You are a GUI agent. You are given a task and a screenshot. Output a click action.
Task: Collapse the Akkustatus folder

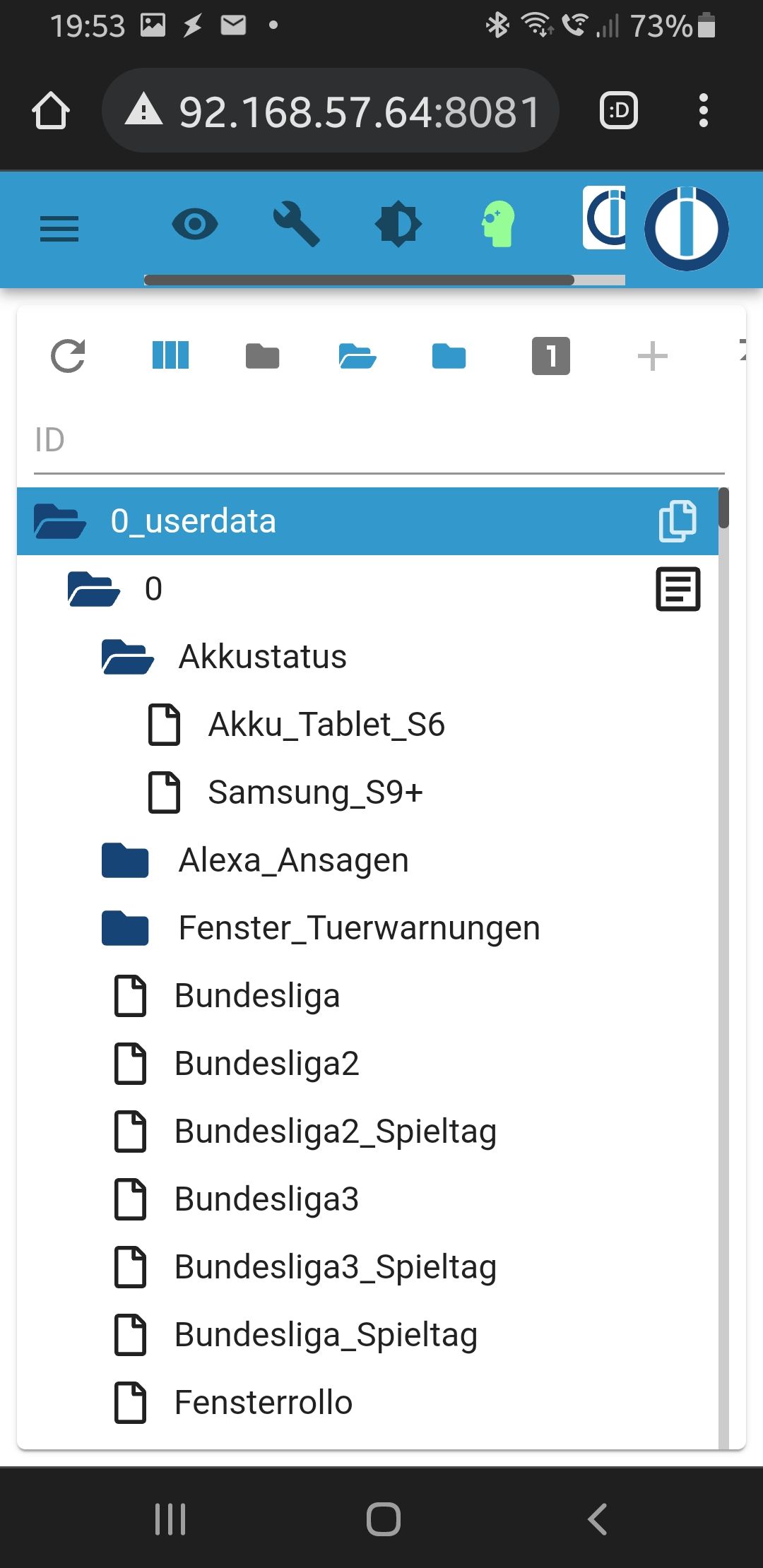coord(127,657)
